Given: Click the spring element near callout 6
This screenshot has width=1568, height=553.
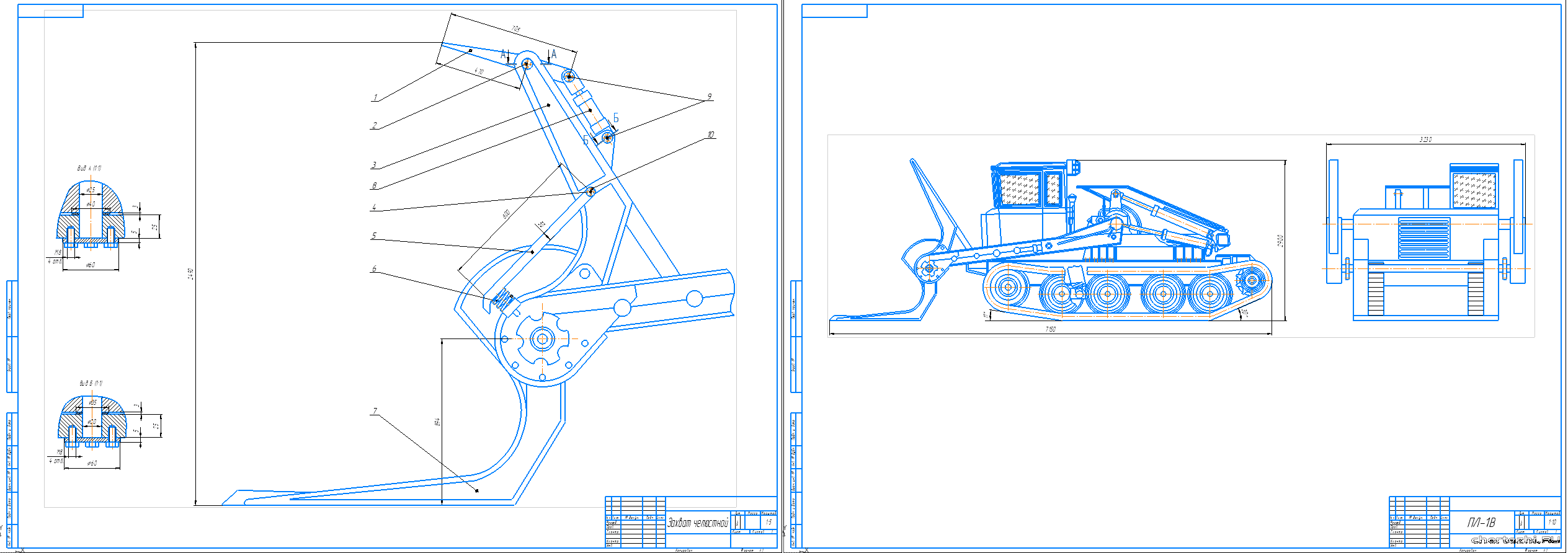Looking at the screenshot, I should tap(504, 300).
